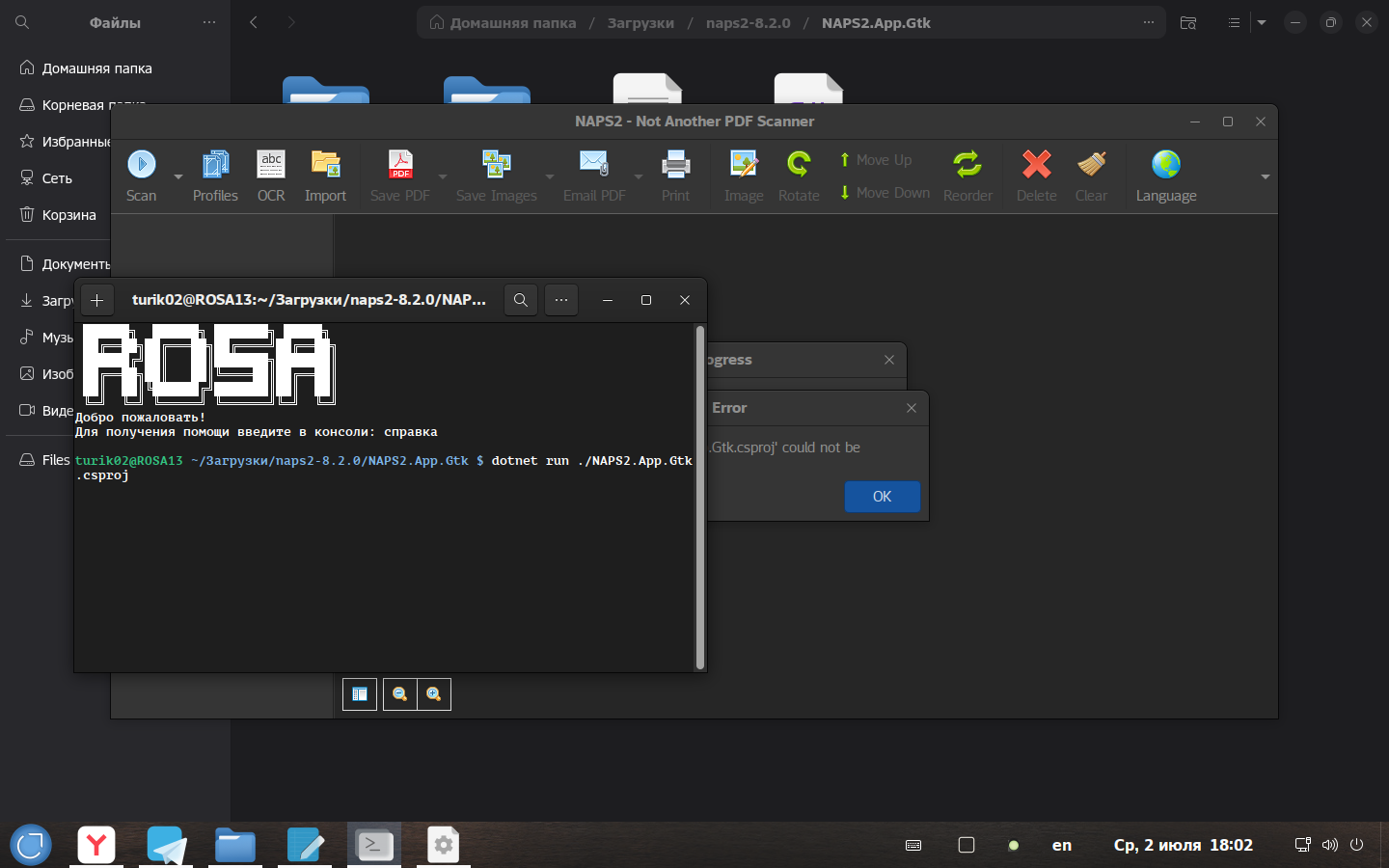
Task: Click the terminal vertical scrollbar
Action: 700,497
